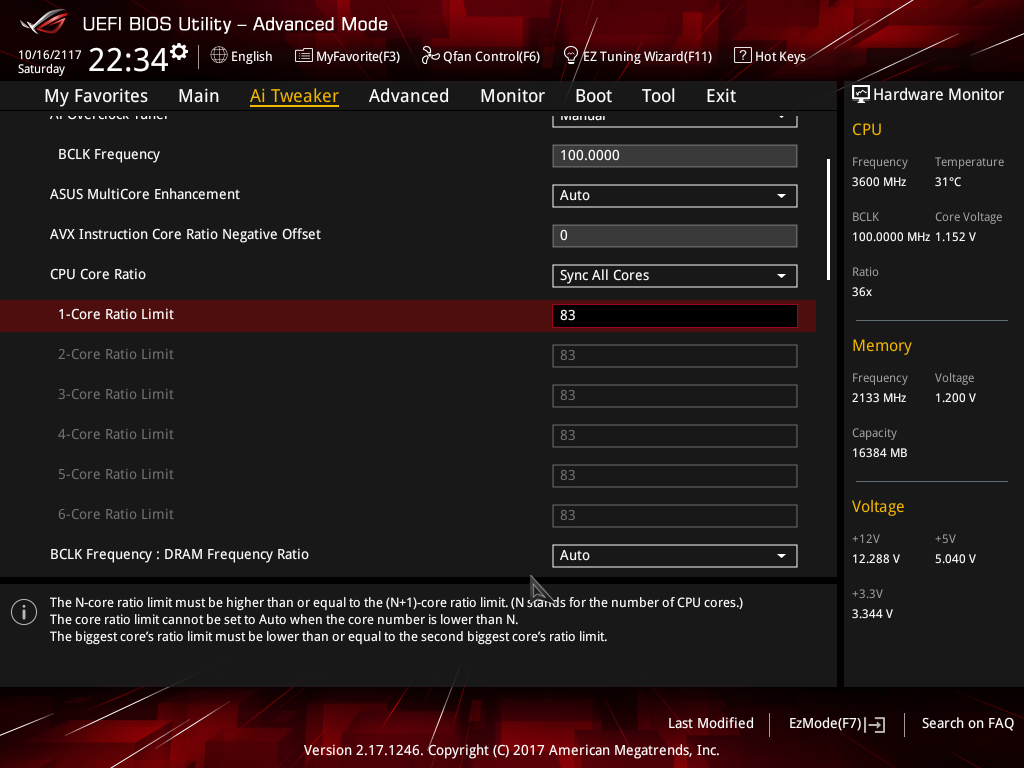Open Qfan Control fan icon
Screen dimensions: 1024x768
pos(430,56)
